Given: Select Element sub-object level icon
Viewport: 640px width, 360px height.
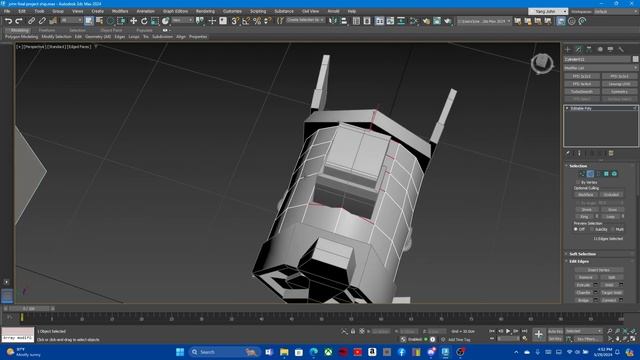Looking at the screenshot, I should click(614, 174).
